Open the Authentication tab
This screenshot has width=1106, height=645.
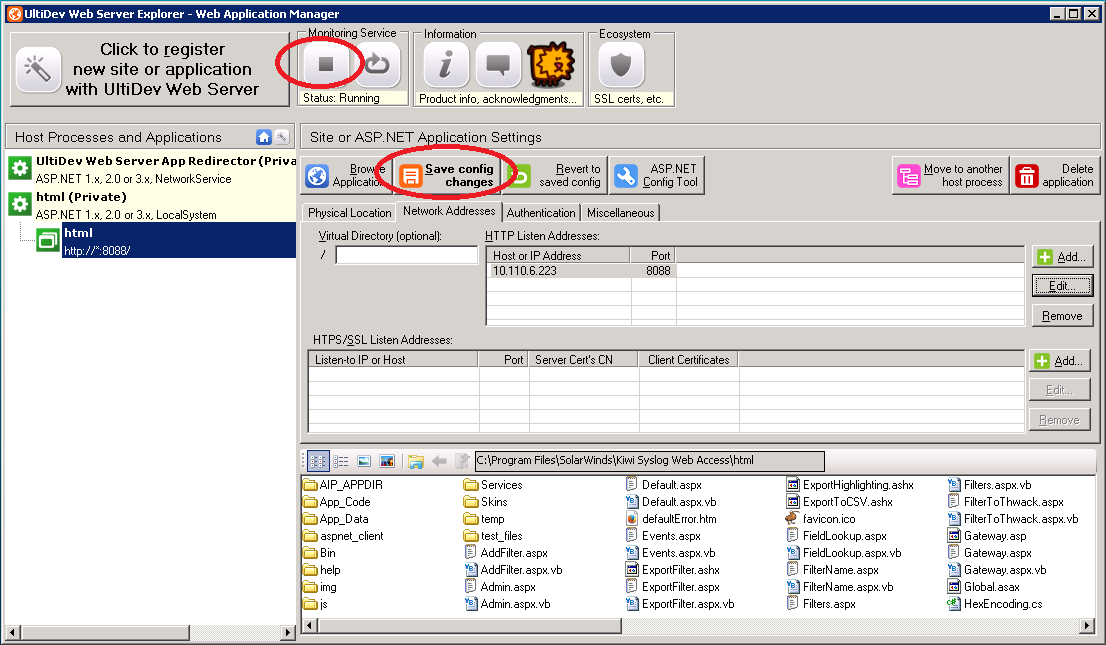click(x=541, y=212)
